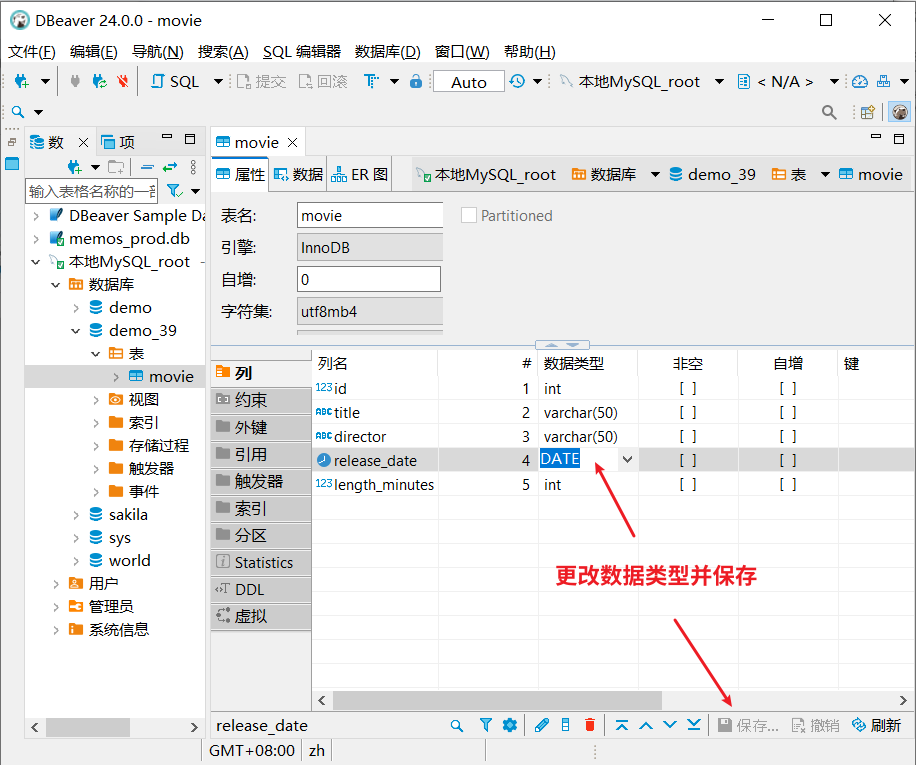Image resolution: width=916 pixels, height=765 pixels.
Task: Click the search icon in bottom bar
Action: tap(457, 725)
